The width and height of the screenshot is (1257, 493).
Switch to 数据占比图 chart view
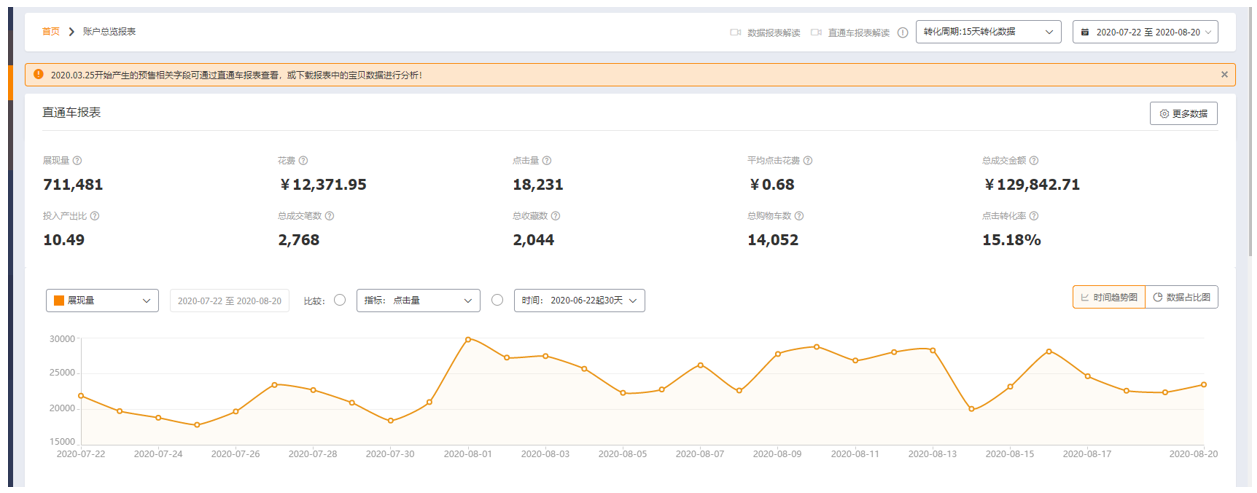[1181, 297]
